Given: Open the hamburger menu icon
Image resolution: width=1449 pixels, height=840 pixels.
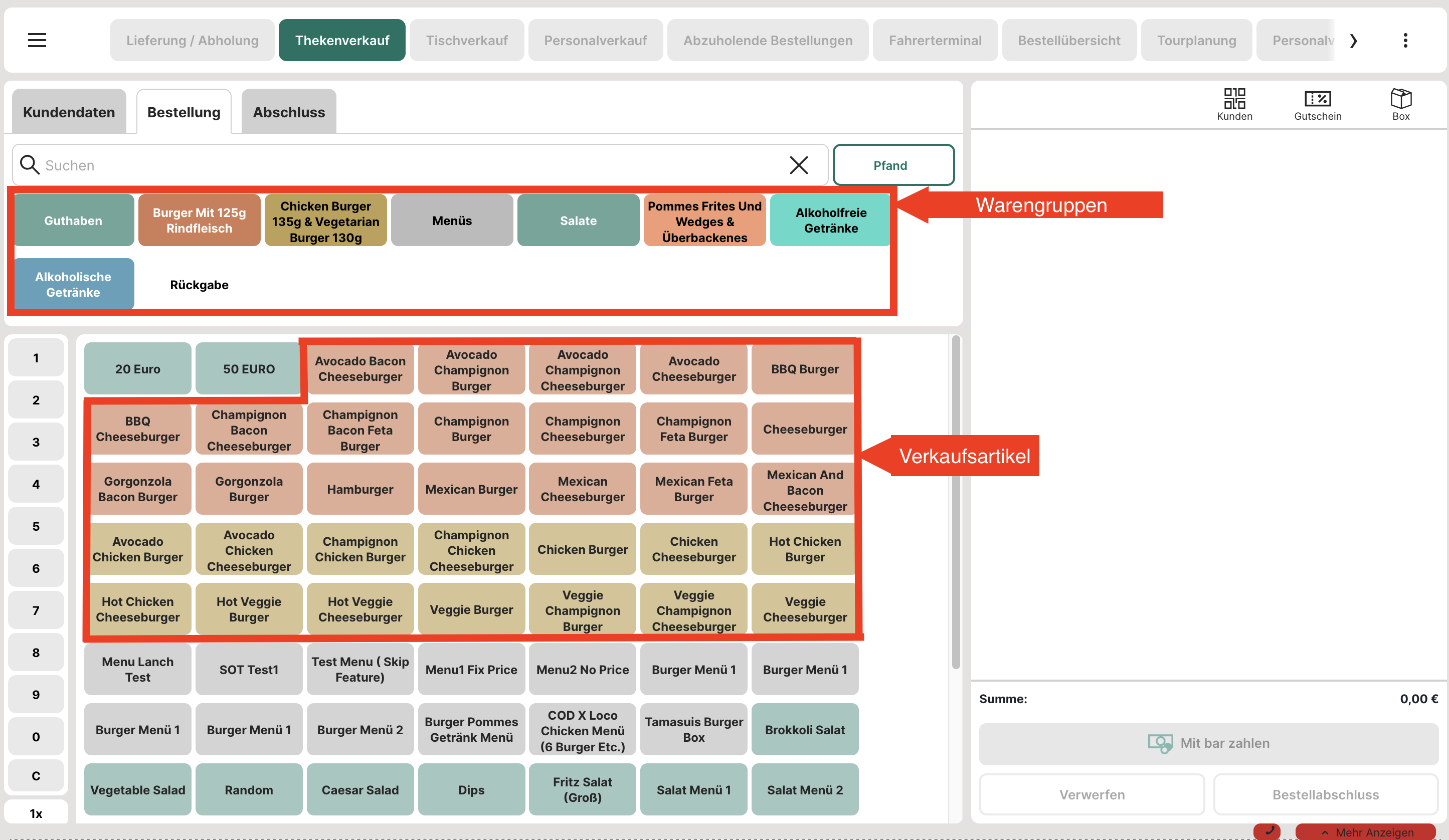Looking at the screenshot, I should point(37,40).
